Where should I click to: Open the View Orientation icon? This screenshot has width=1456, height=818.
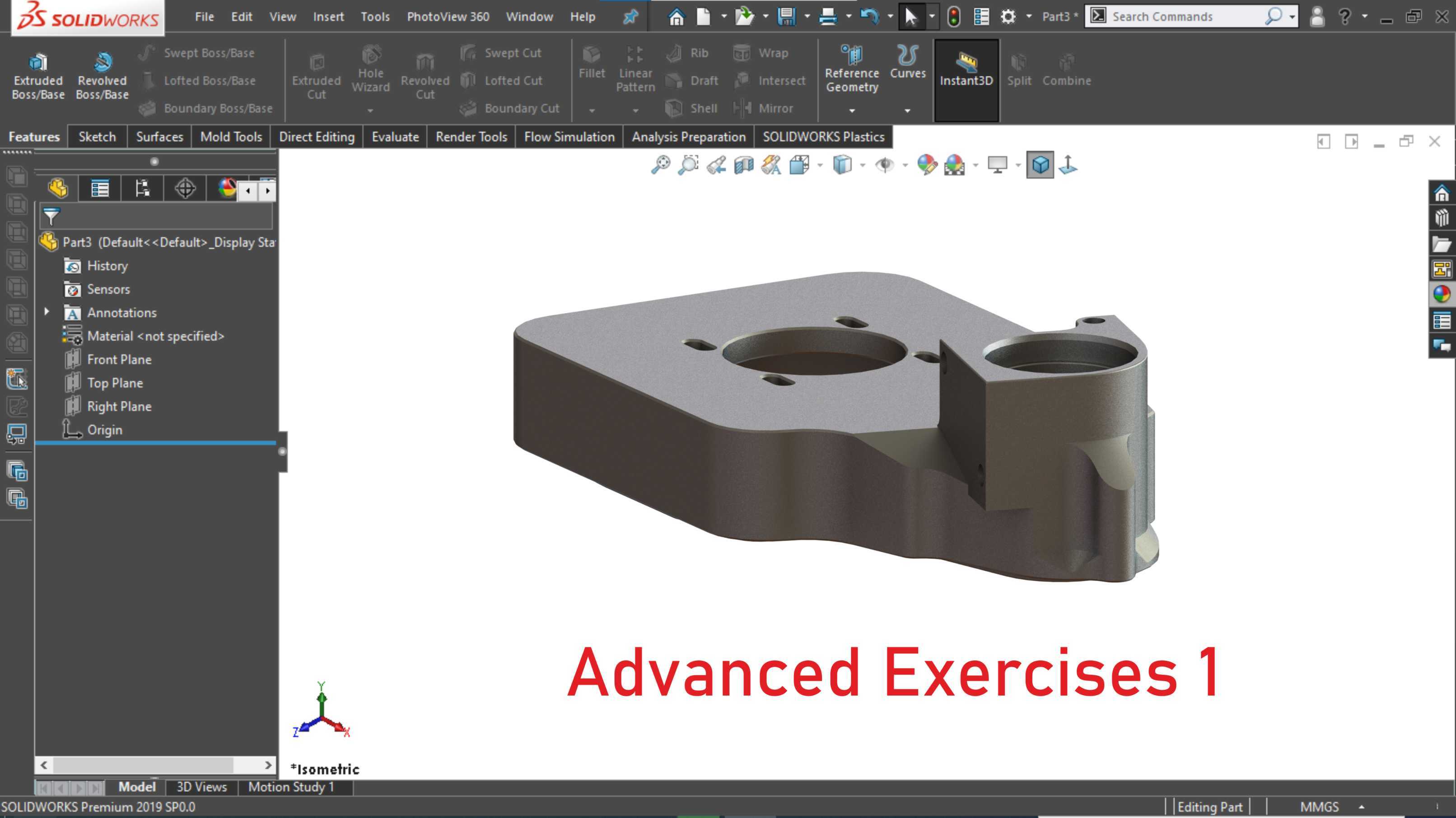[799, 165]
